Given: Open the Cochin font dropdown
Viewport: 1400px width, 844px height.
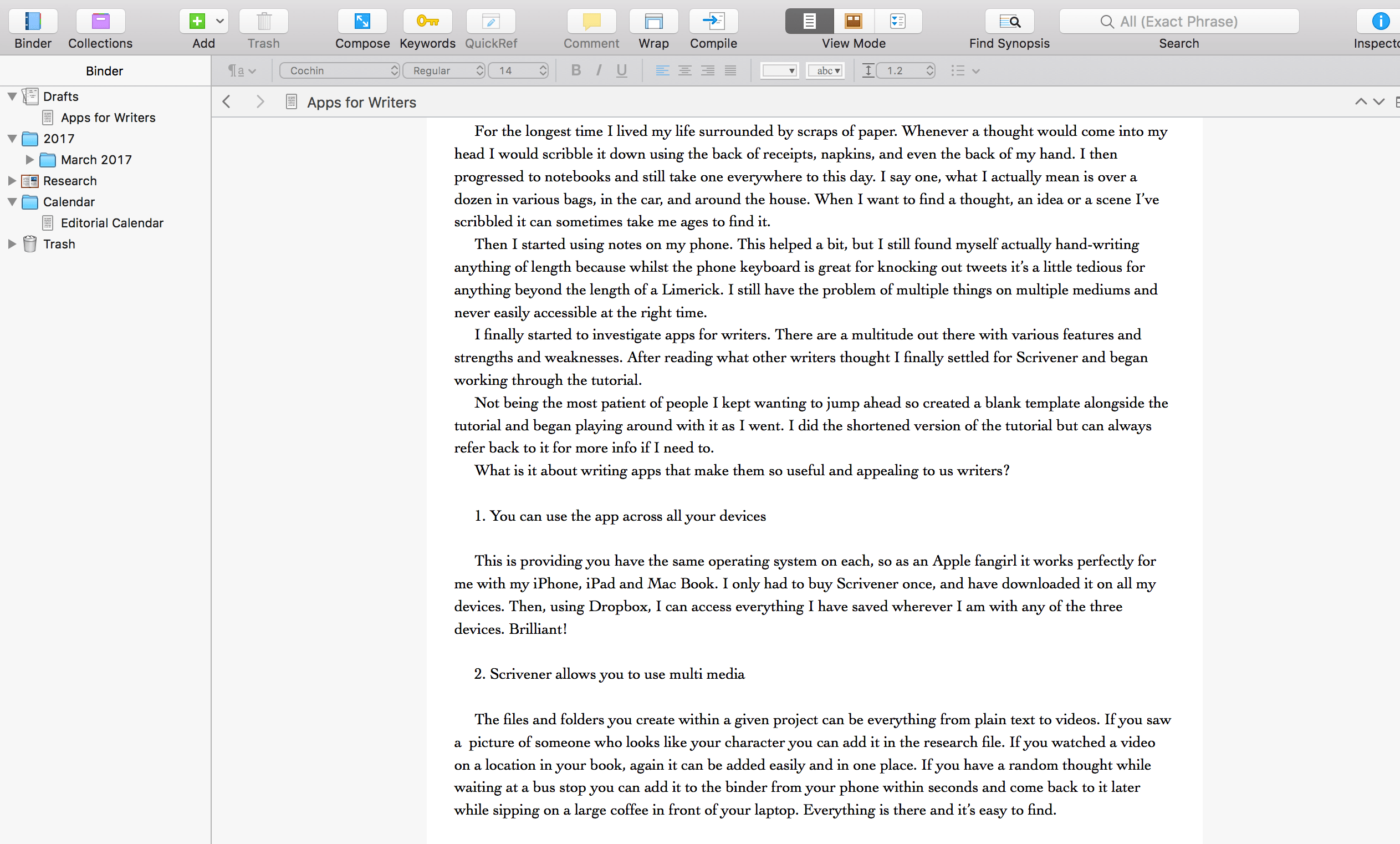Looking at the screenshot, I should tap(340, 70).
